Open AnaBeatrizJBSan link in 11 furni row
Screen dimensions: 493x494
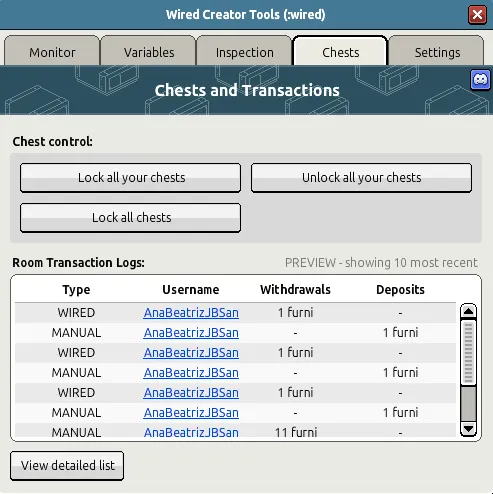point(191,432)
